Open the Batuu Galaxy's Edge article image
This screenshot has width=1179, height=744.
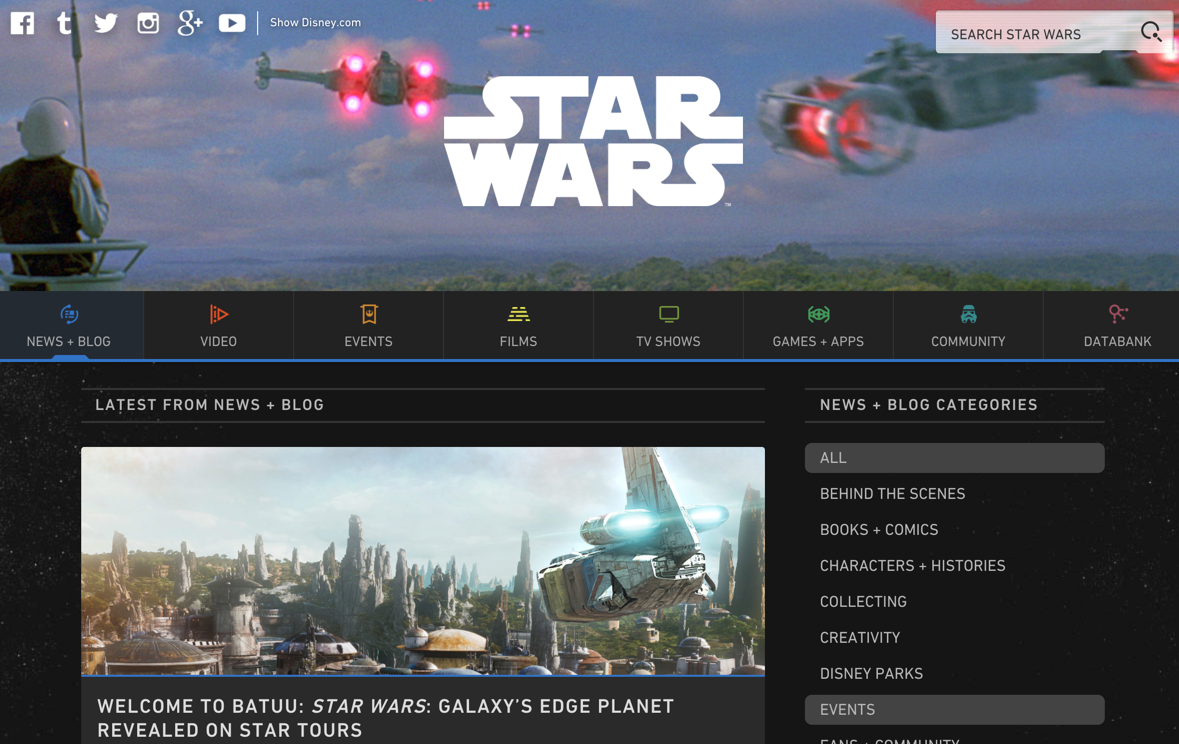pyautogui.click(x=423, y=560)
